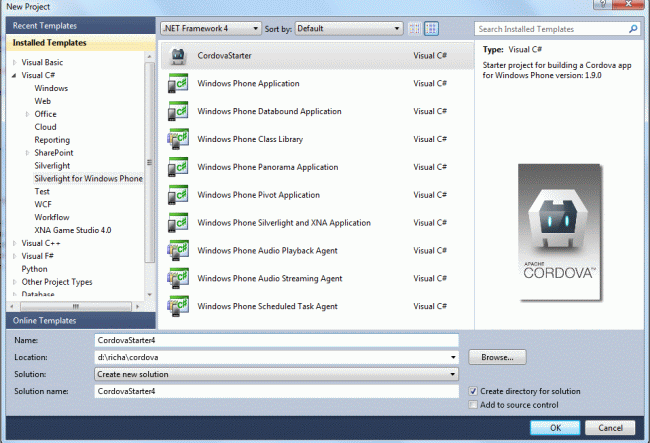Close the New Project dialog
This screenshot has width=650, height=443.
pos(628,4)
